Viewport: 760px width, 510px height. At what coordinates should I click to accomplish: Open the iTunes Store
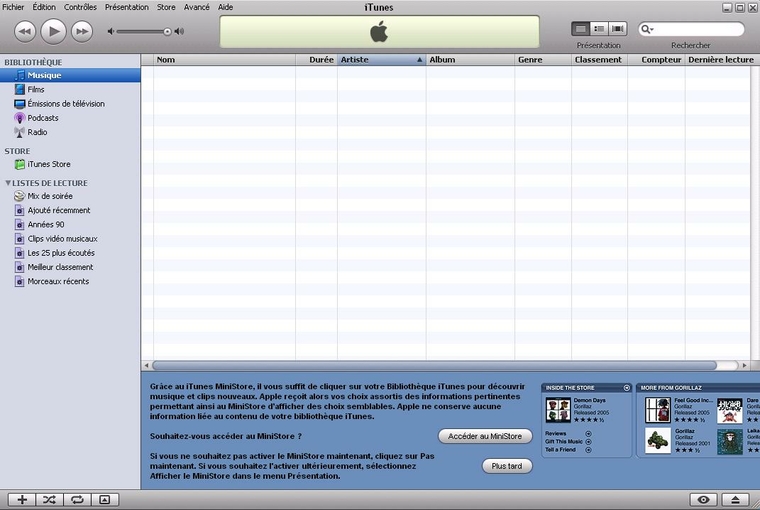(70, 164)
